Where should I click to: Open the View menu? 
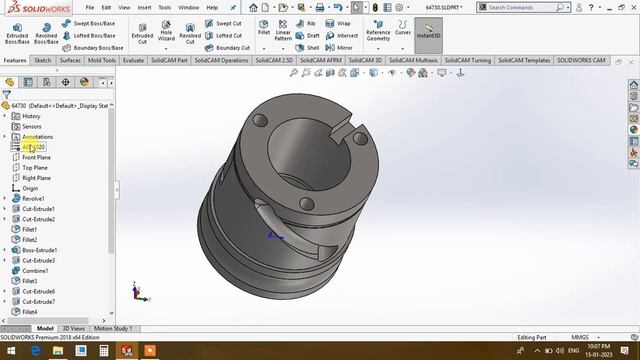pyautogui.click(x=124, y=7)
